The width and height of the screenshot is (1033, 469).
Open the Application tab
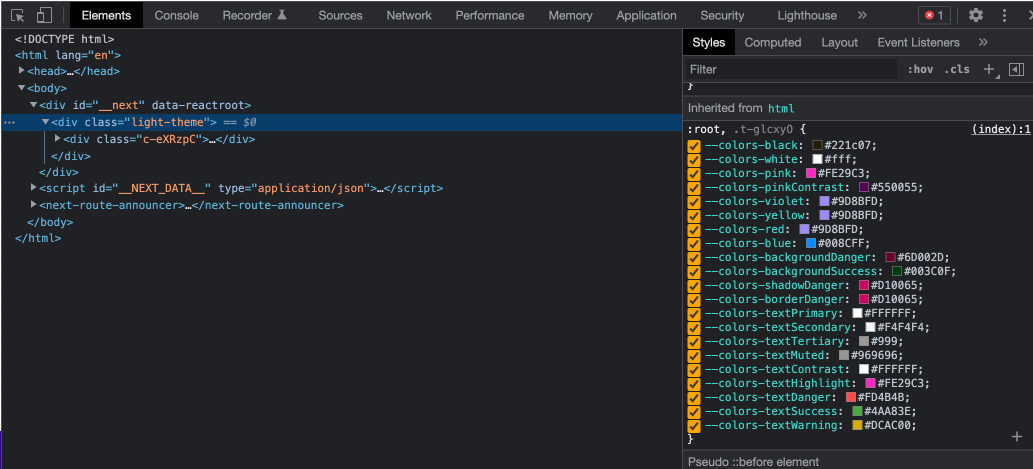tap(646, 15)
